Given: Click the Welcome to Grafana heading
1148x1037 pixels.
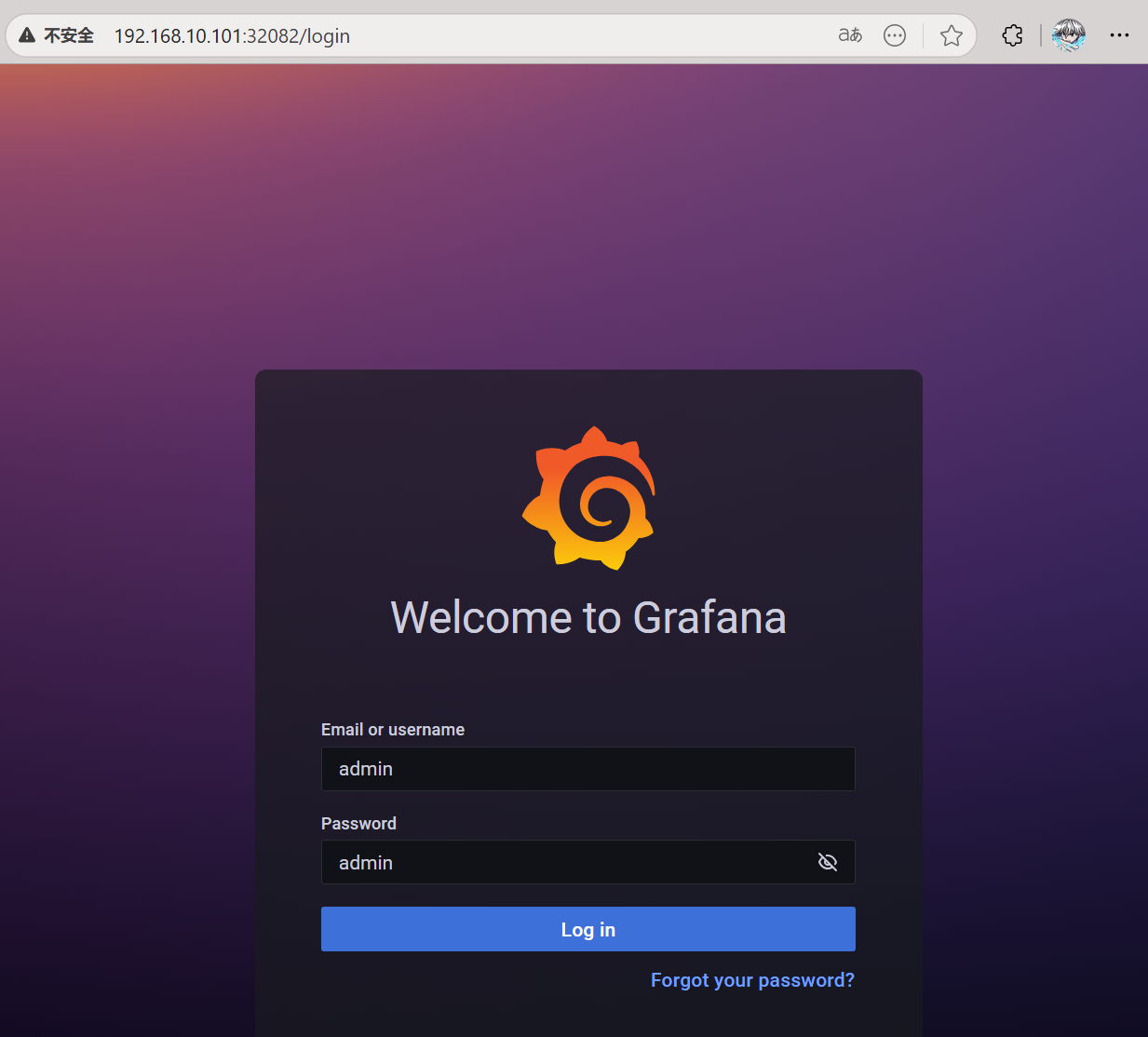Looking at the screenshot, I should 588,617.
